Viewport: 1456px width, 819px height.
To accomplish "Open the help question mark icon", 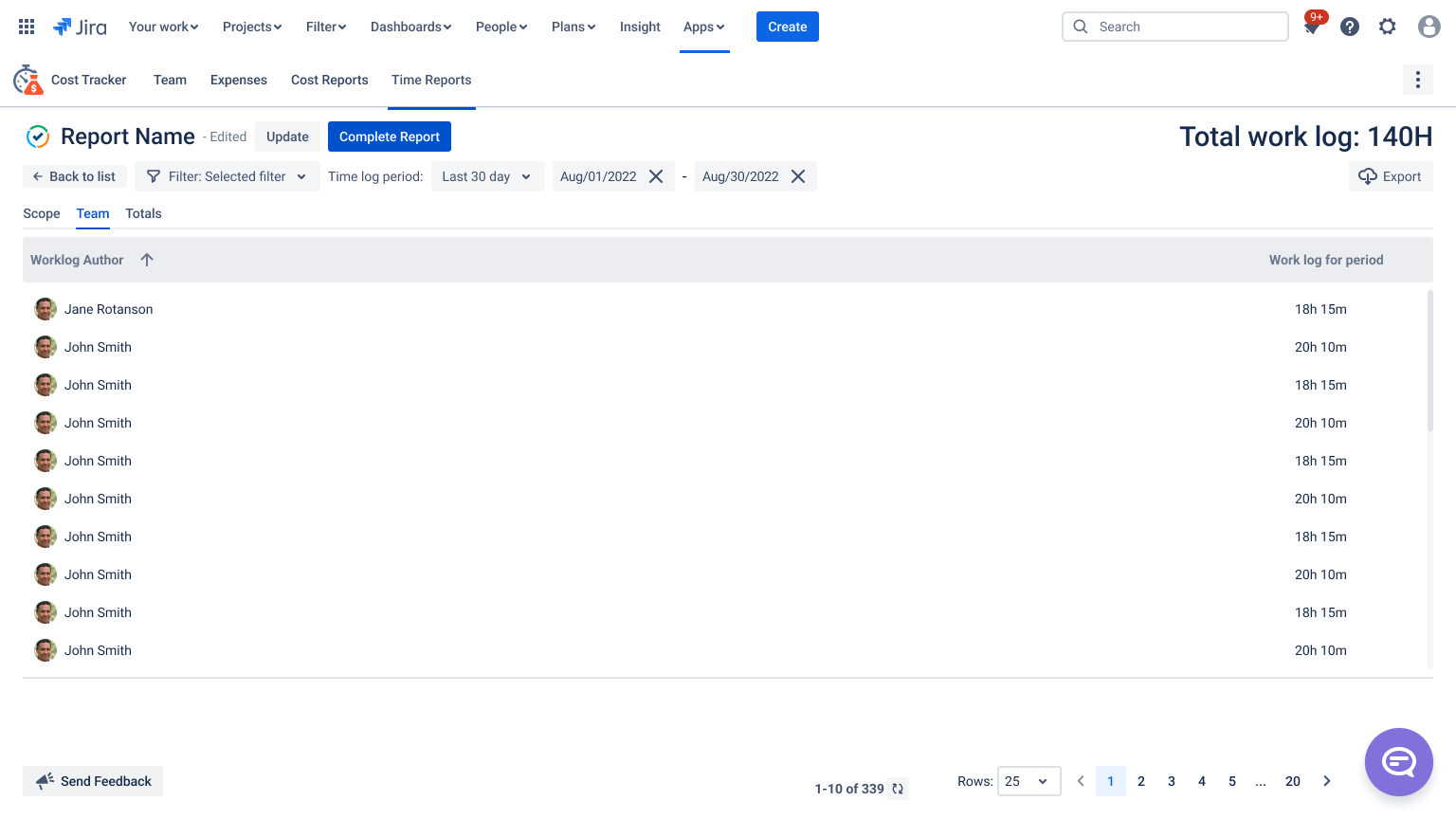I will 1350,27.
